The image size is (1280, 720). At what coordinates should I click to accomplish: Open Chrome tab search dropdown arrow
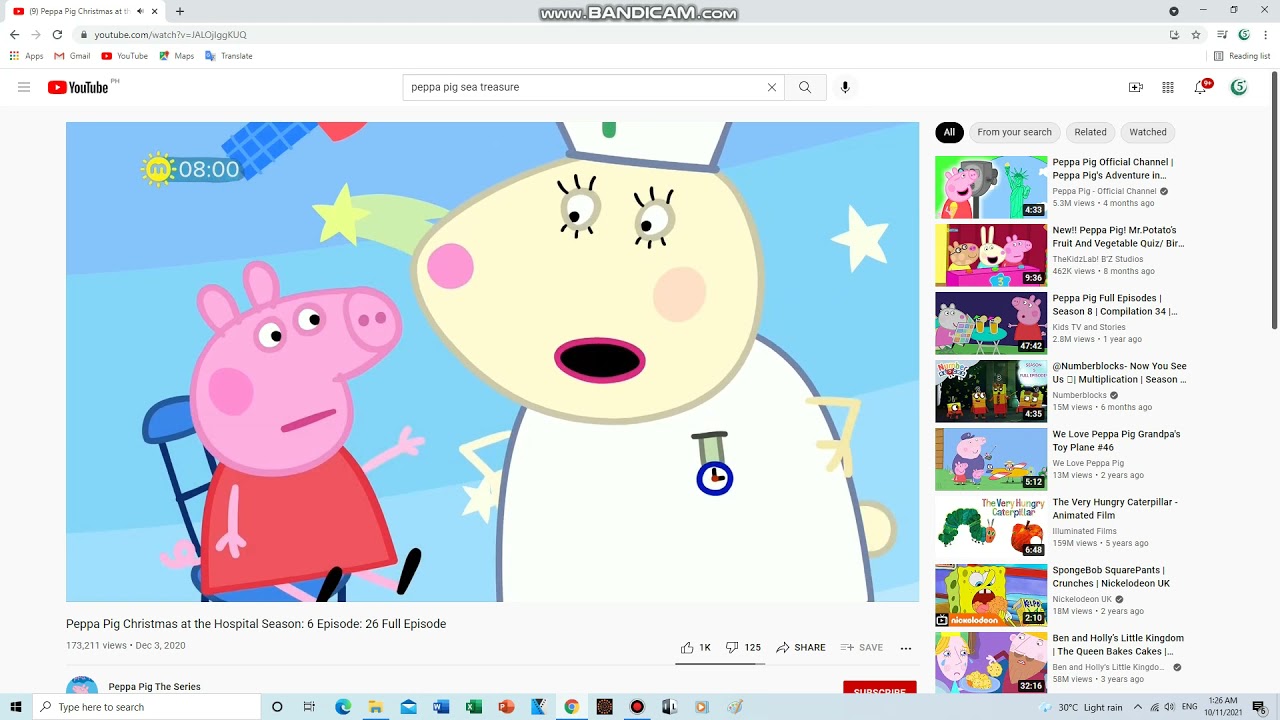click(1174, 11)
